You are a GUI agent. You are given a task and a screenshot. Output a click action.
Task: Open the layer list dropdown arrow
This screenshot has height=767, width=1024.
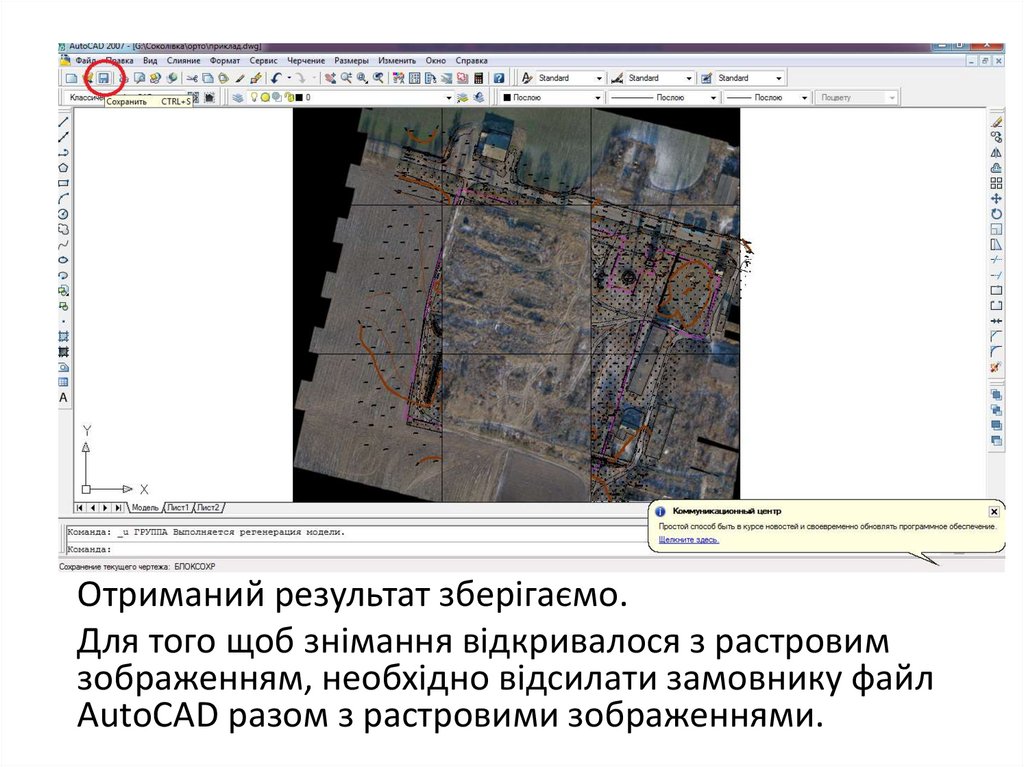[x=448, y=98]
